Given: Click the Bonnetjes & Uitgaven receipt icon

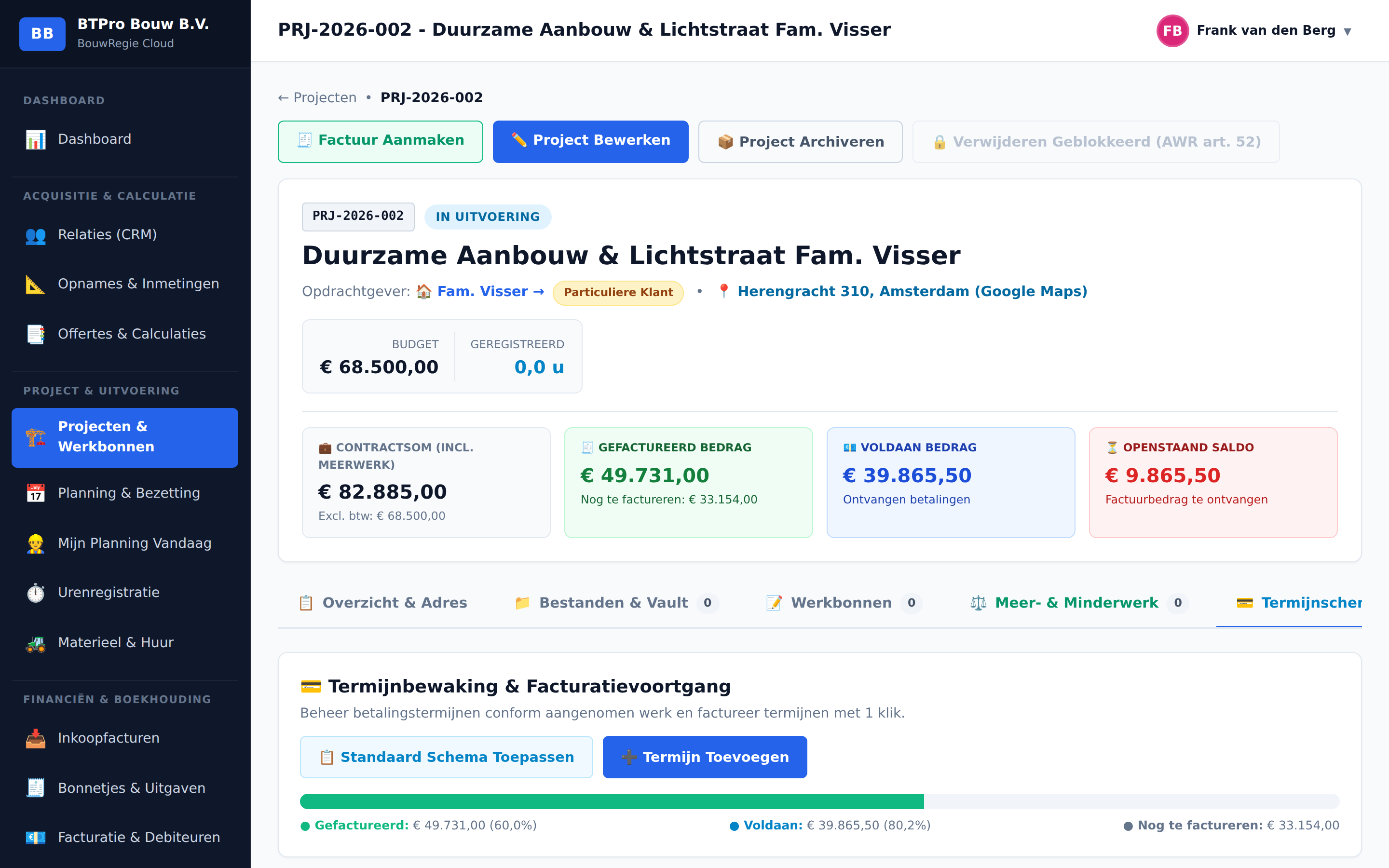Looking at the screenshot, I should click(36, 788).
